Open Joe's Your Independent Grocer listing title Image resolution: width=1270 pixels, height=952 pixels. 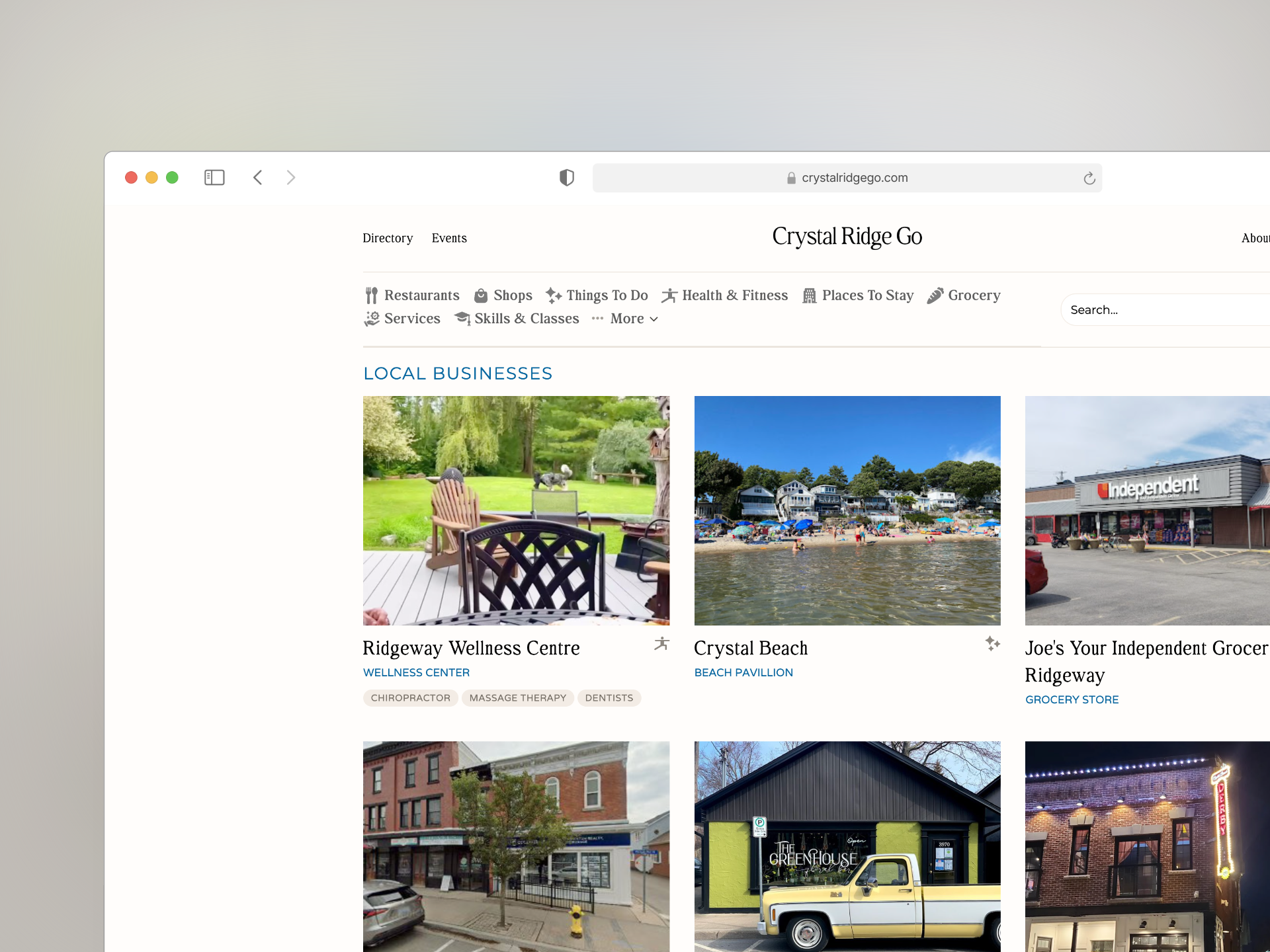[x=1147, y=661]
